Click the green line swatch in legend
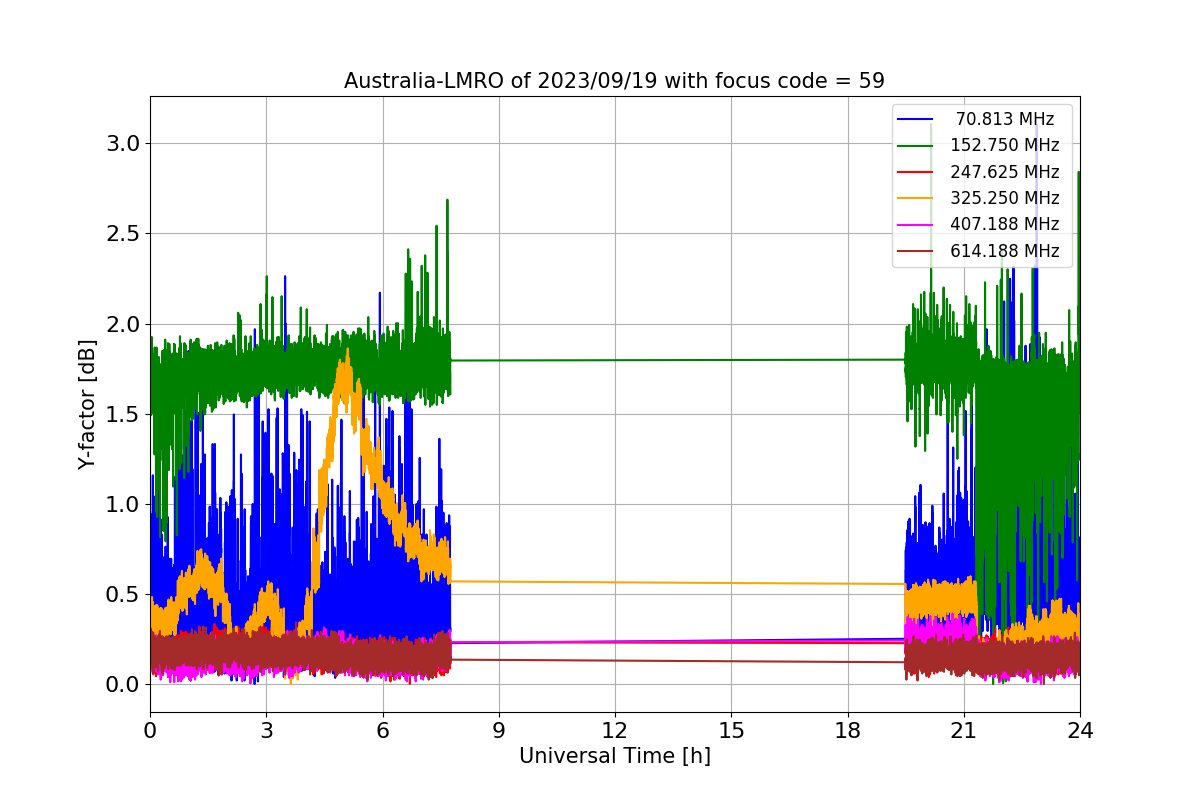 pyautogui.click(x=916, y=146)
